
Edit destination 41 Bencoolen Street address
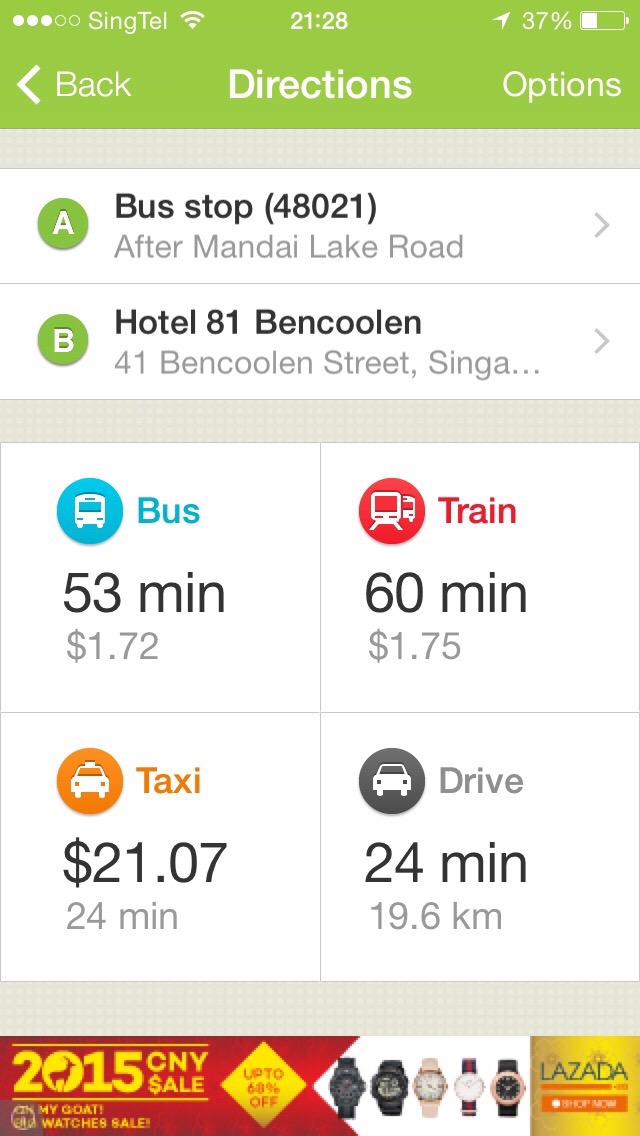pyautogui.click(x=327, y=363)
